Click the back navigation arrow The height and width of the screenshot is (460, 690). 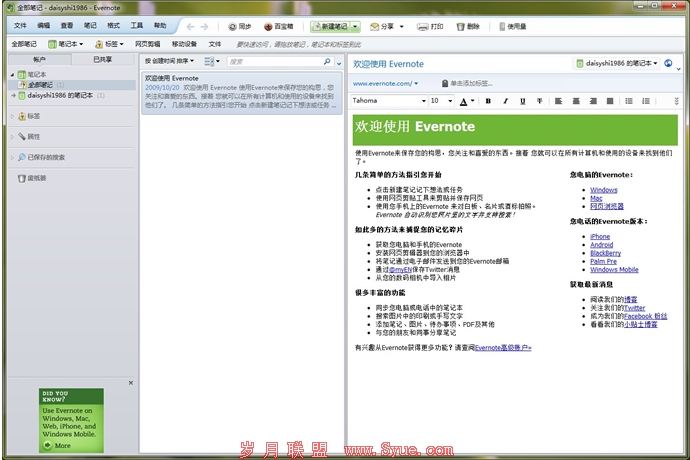tap(190, 27)
